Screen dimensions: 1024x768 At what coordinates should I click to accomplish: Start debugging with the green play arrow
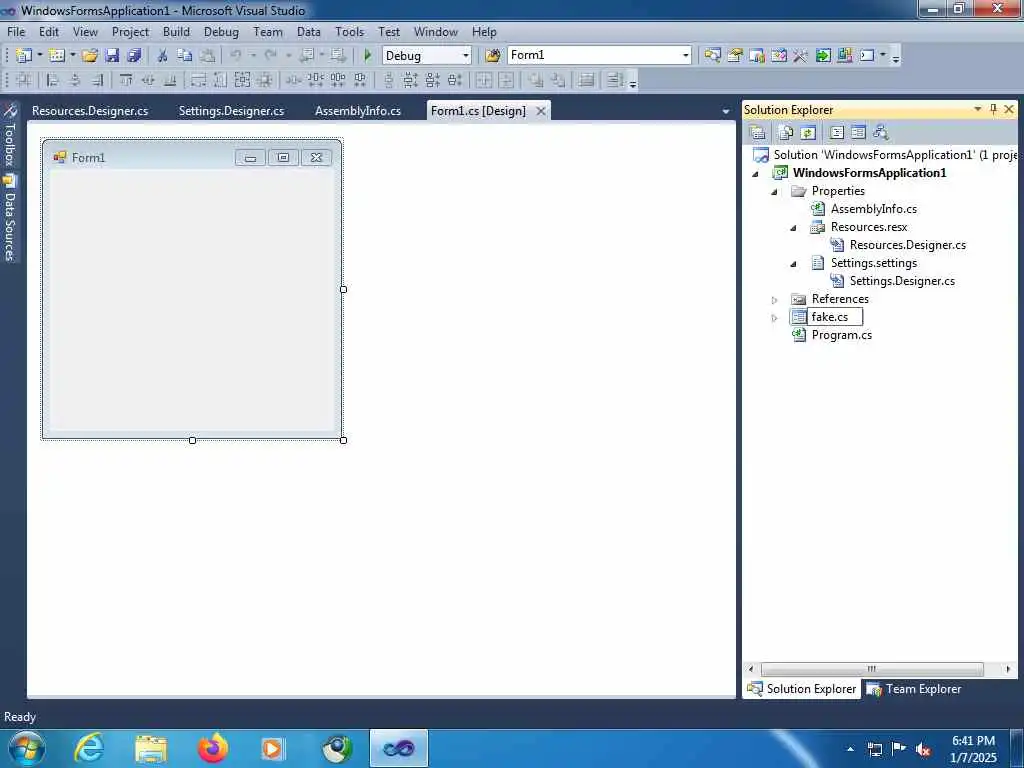point(368,56)
